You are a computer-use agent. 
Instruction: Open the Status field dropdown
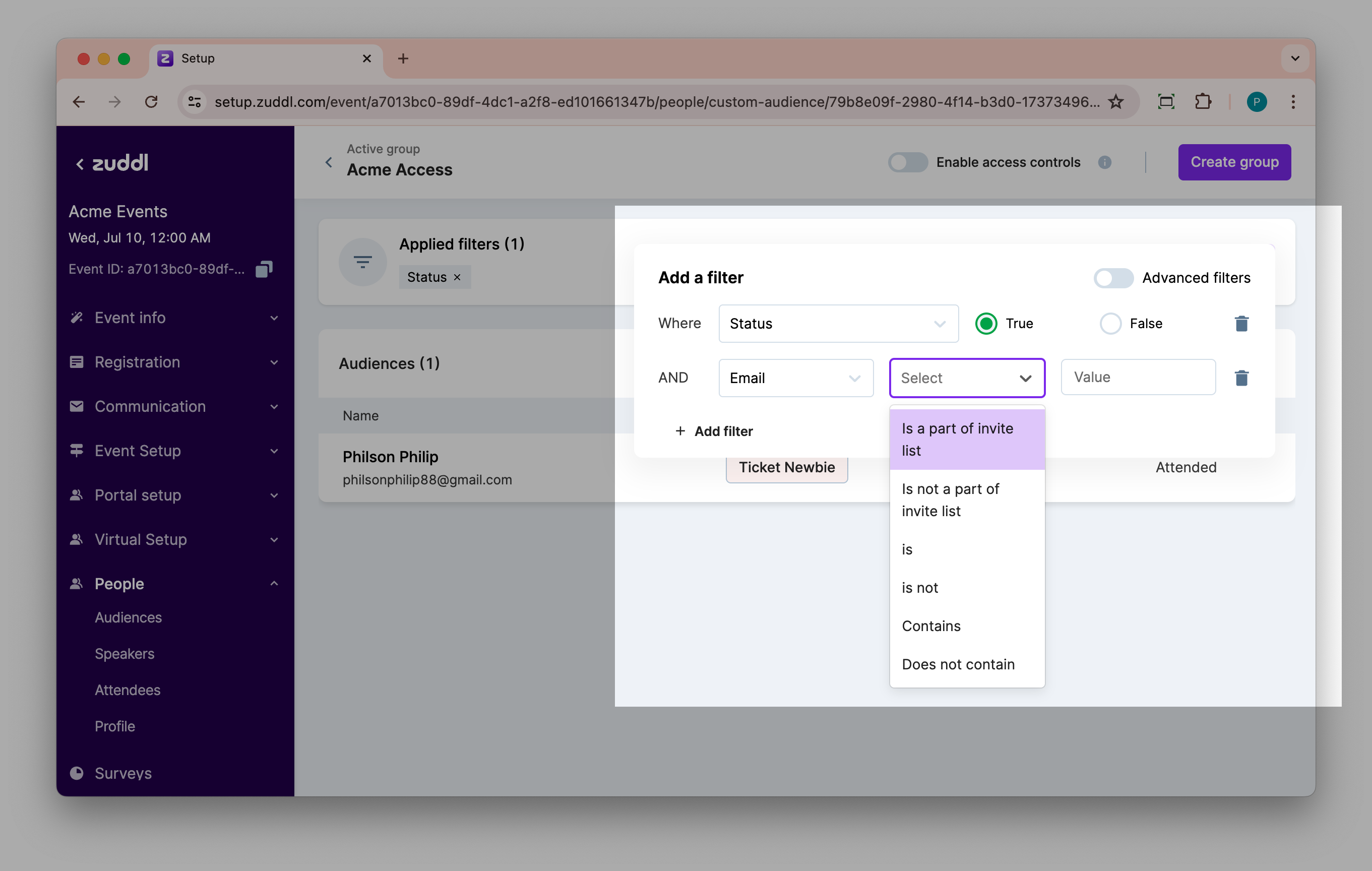[x=838, y=324]
